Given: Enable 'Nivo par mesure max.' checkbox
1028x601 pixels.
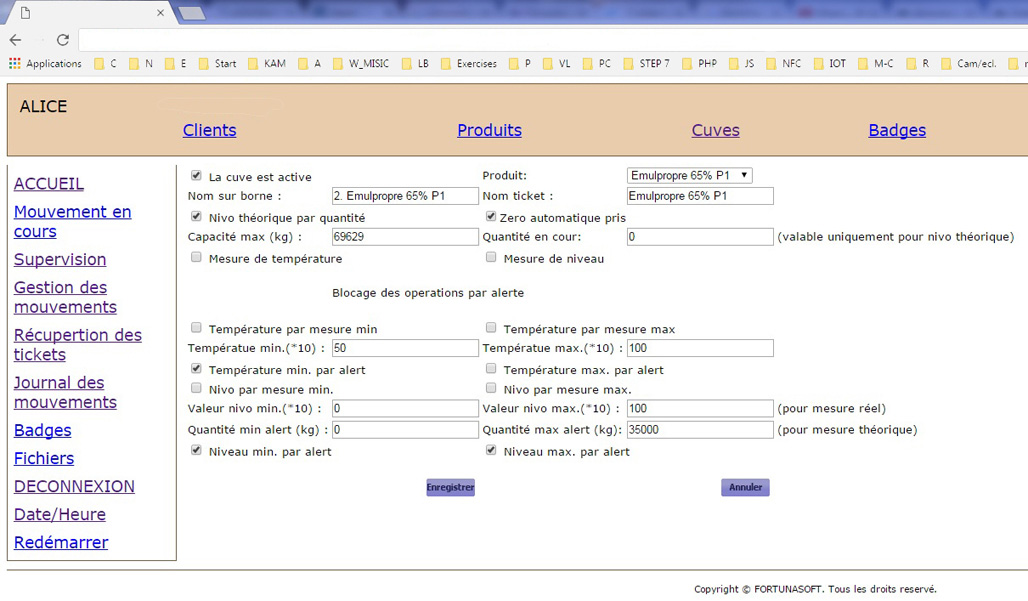Looking at the screenshot, I should pyautogui.click(x=491, y=388).
